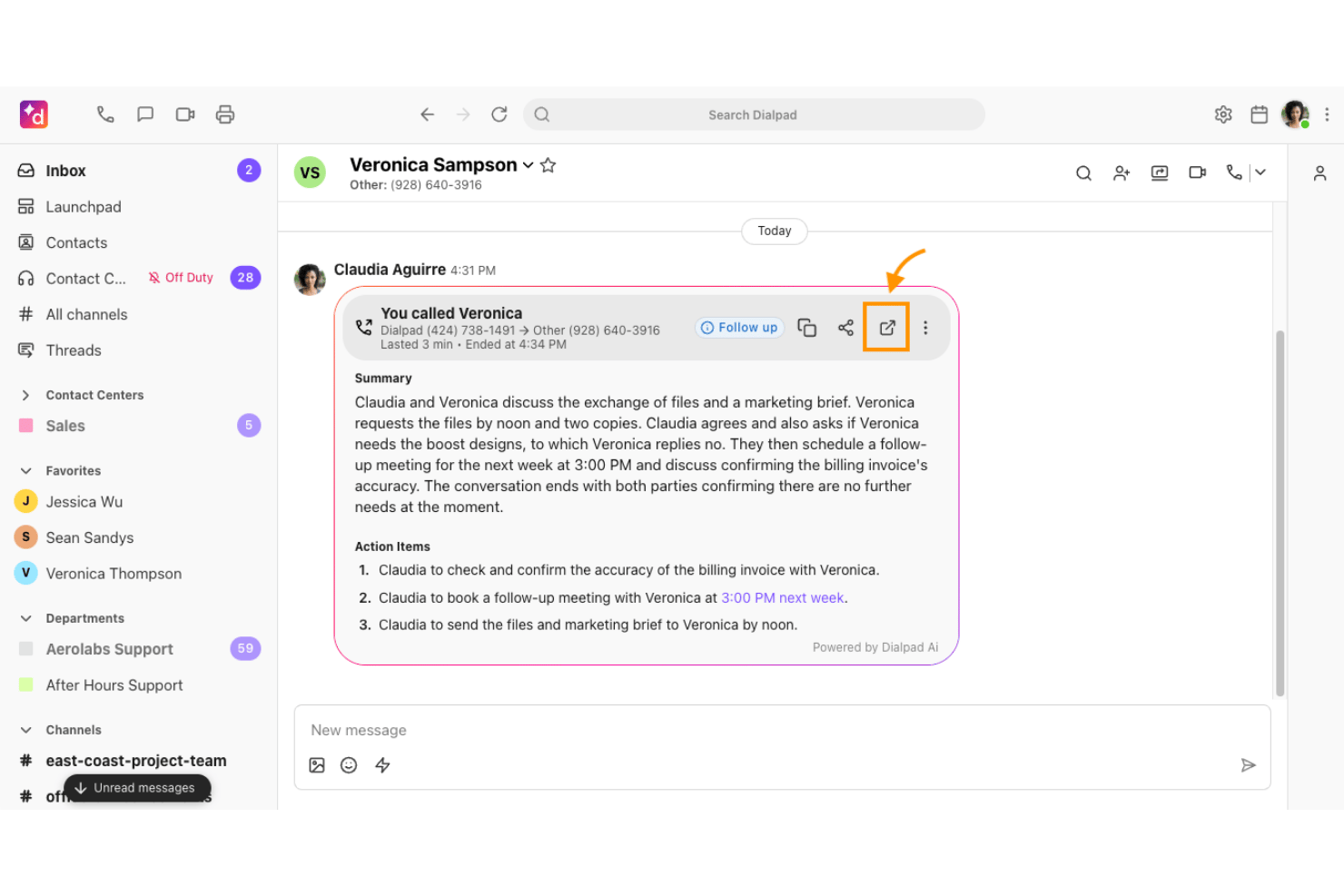Click the conversation vertical scrollbar

coord(1280,513)
